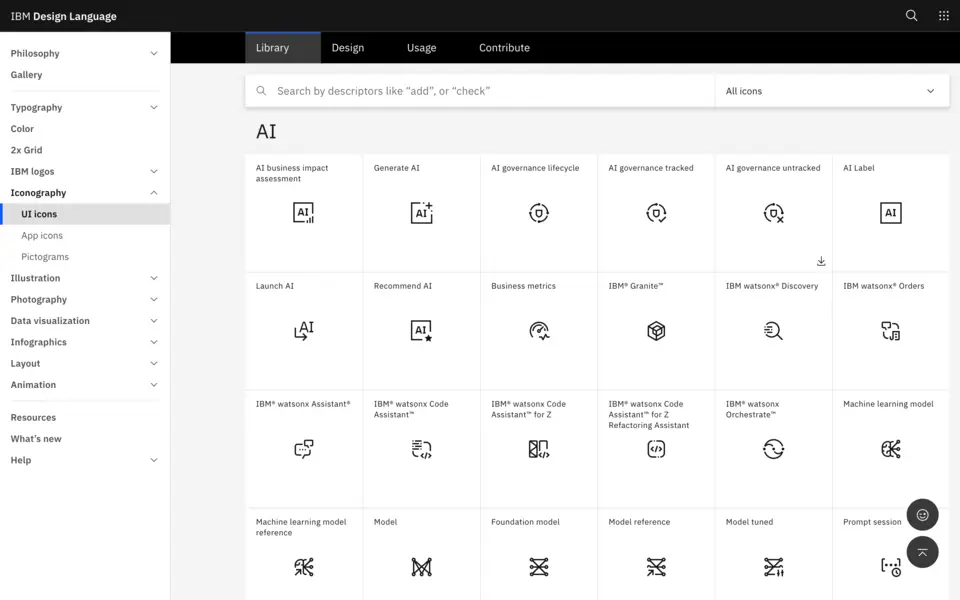Open the header search magnifier
The width and height of the screenshot is (960, 600).
pyautogui.click(x=911, y=16)
